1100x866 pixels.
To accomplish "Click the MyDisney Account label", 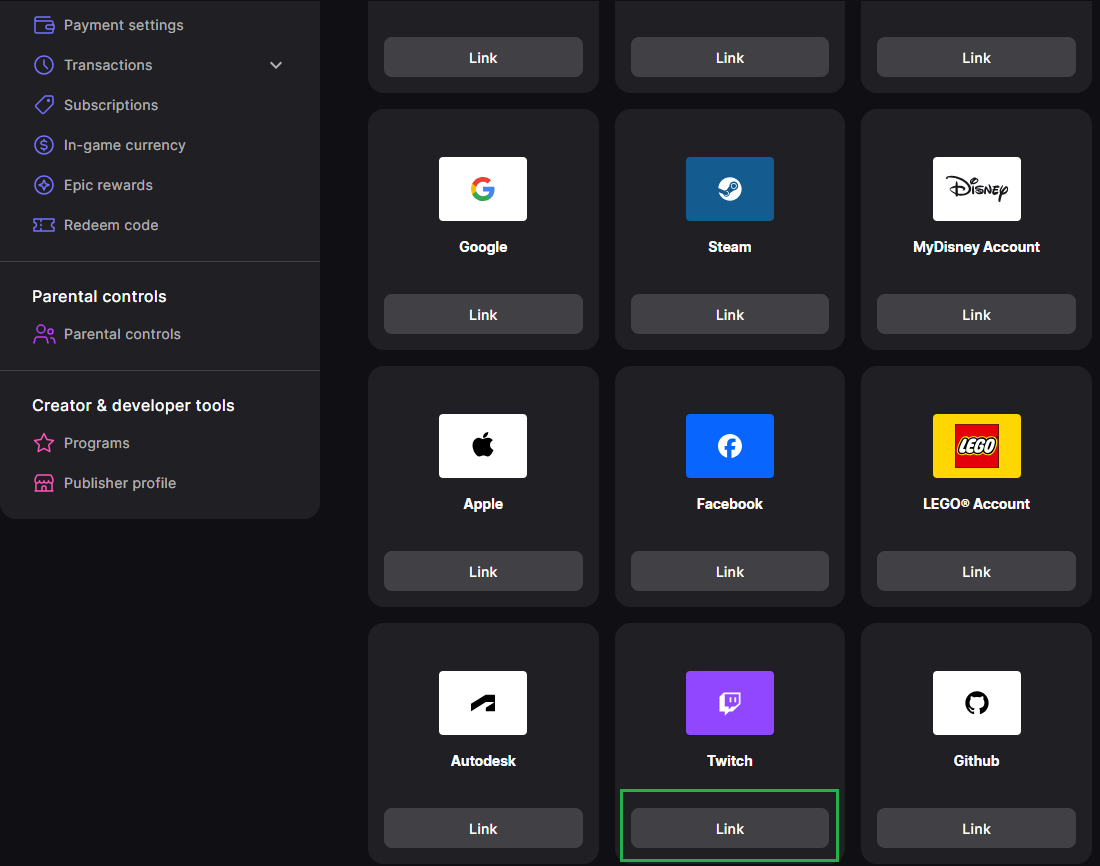I will (x=977, y=247).
